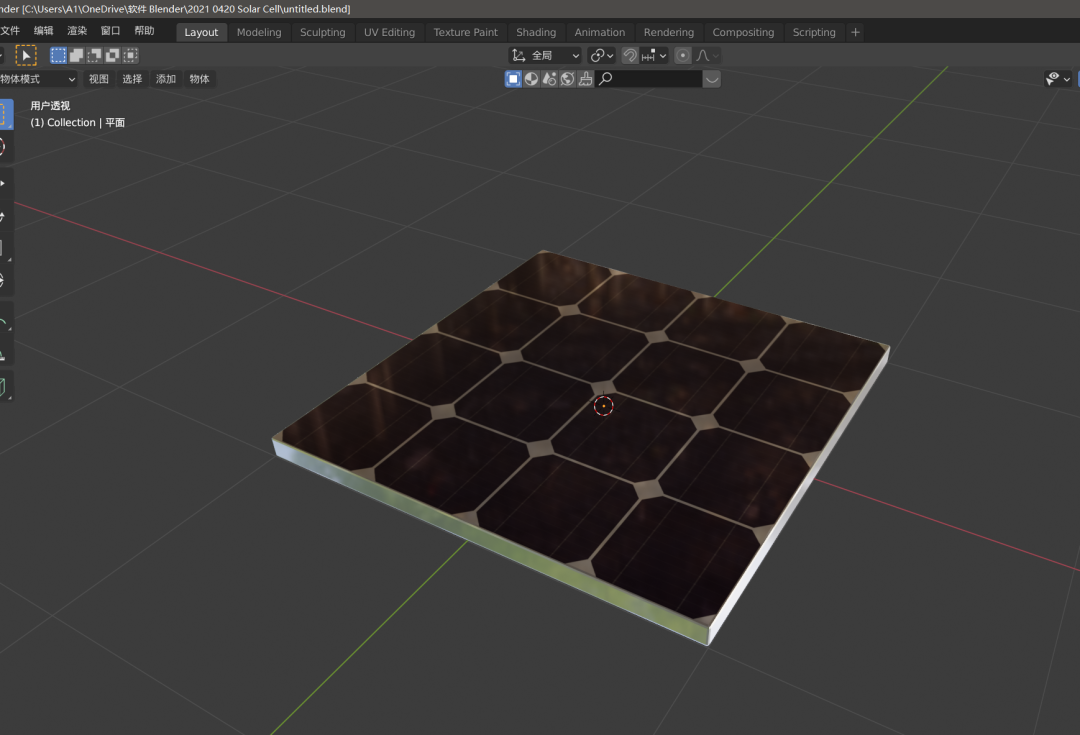This screenshot has width=1080, height=735.
Task: Switch to the Texture Paint workspace tab
Action: [466, 32]
